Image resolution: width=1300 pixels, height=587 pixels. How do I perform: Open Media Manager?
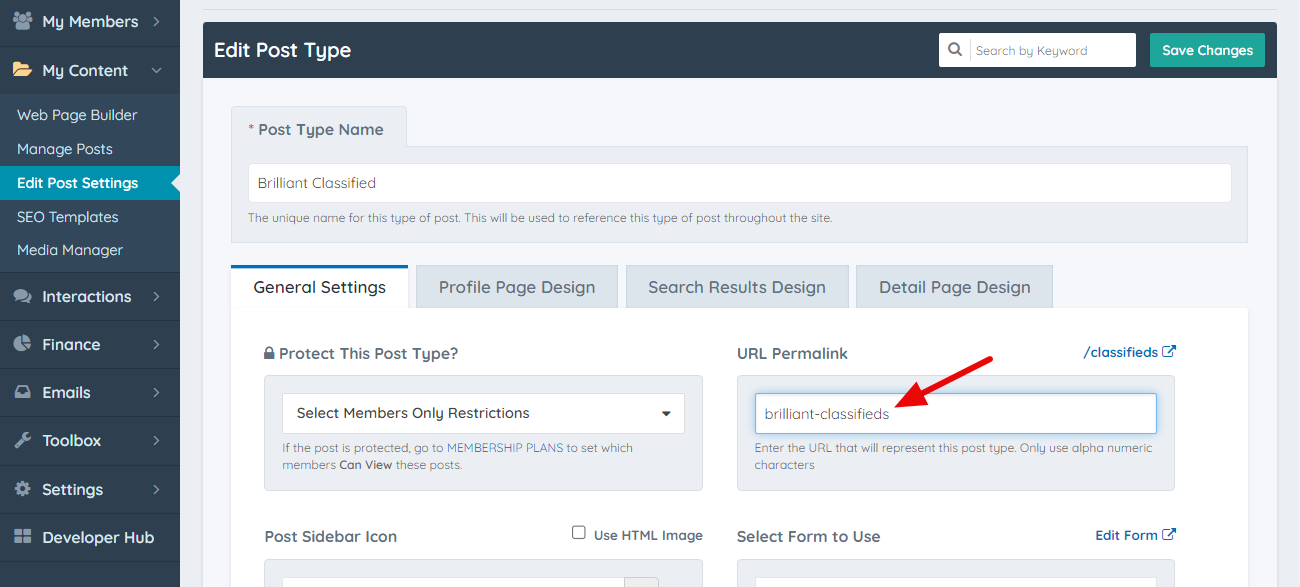point(70,250)
